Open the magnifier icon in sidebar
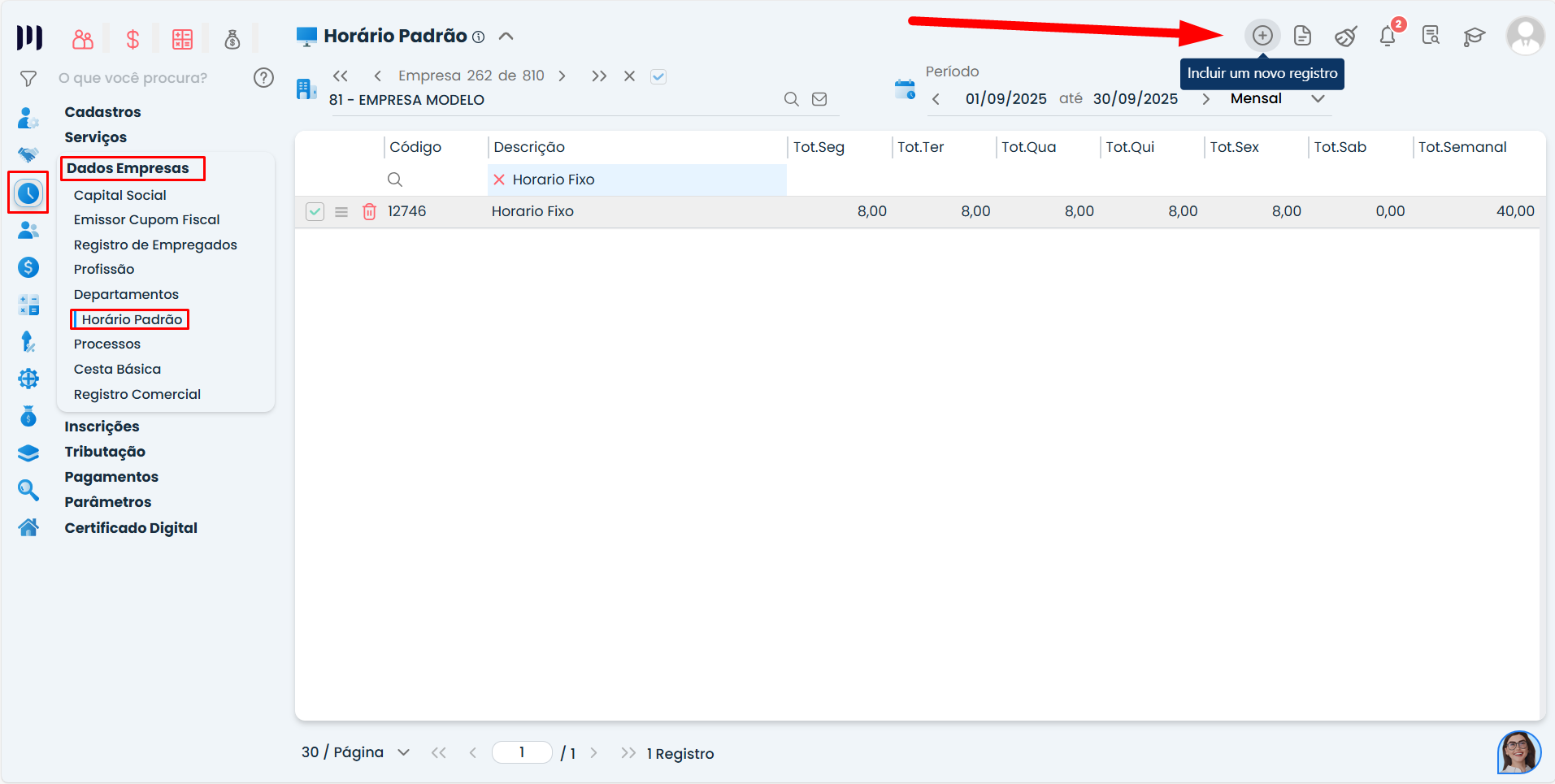Image resolution: width=1555 pixels, height=784 pixels. pos(28,490)
